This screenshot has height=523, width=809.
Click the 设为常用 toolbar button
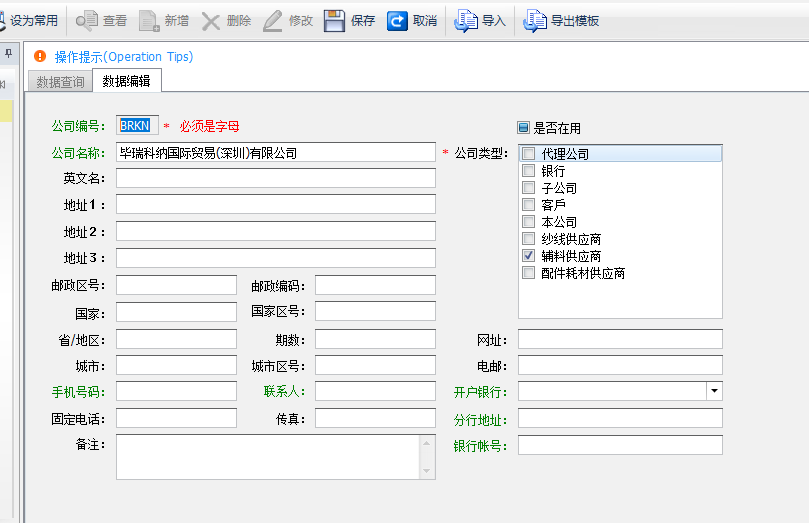click(x=29, y=21)
